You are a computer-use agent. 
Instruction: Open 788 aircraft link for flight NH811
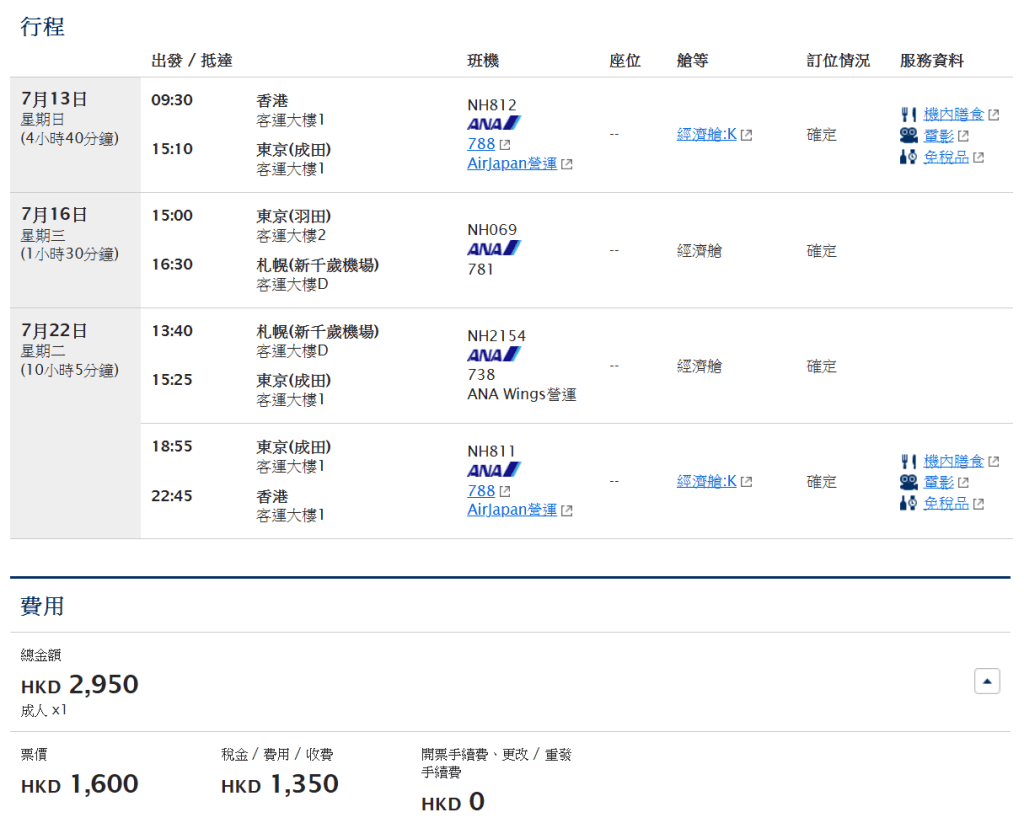(481, 491)
